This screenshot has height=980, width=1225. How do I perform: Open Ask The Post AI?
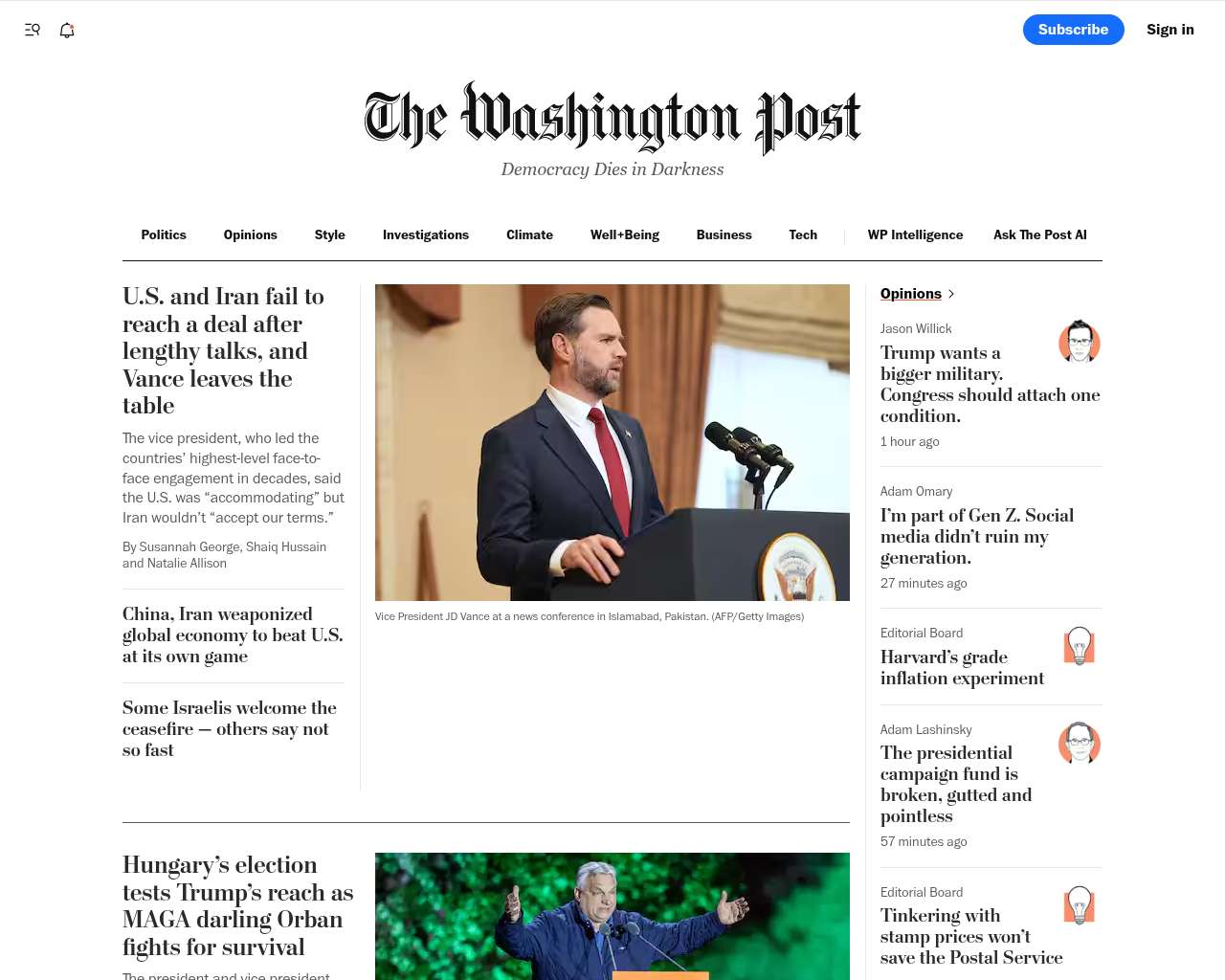[x=1040, y=234]
